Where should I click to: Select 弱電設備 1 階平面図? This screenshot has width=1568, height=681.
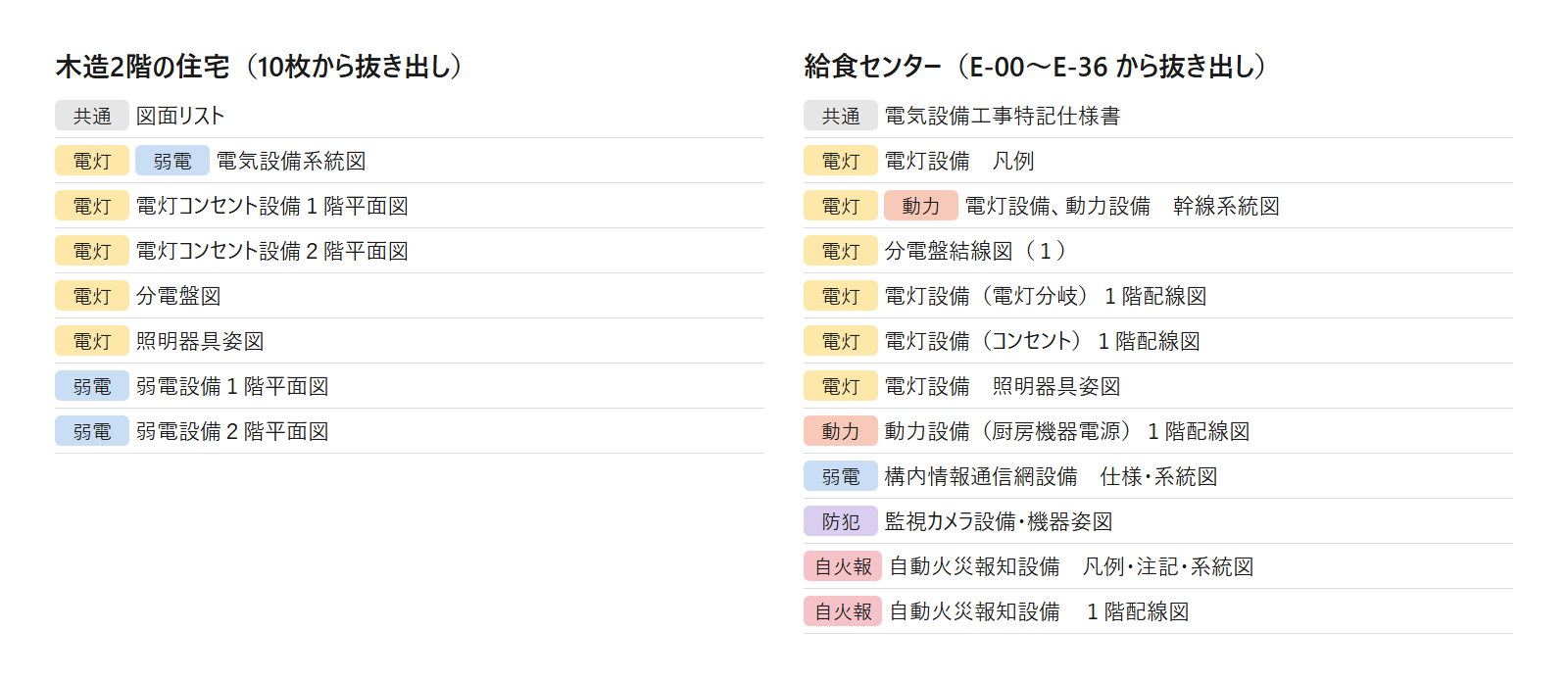point(232,386)
